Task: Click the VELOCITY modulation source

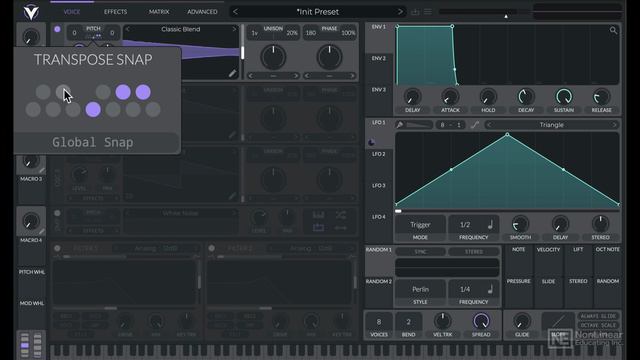Action: pyautogui.click(x=548, y=249)
